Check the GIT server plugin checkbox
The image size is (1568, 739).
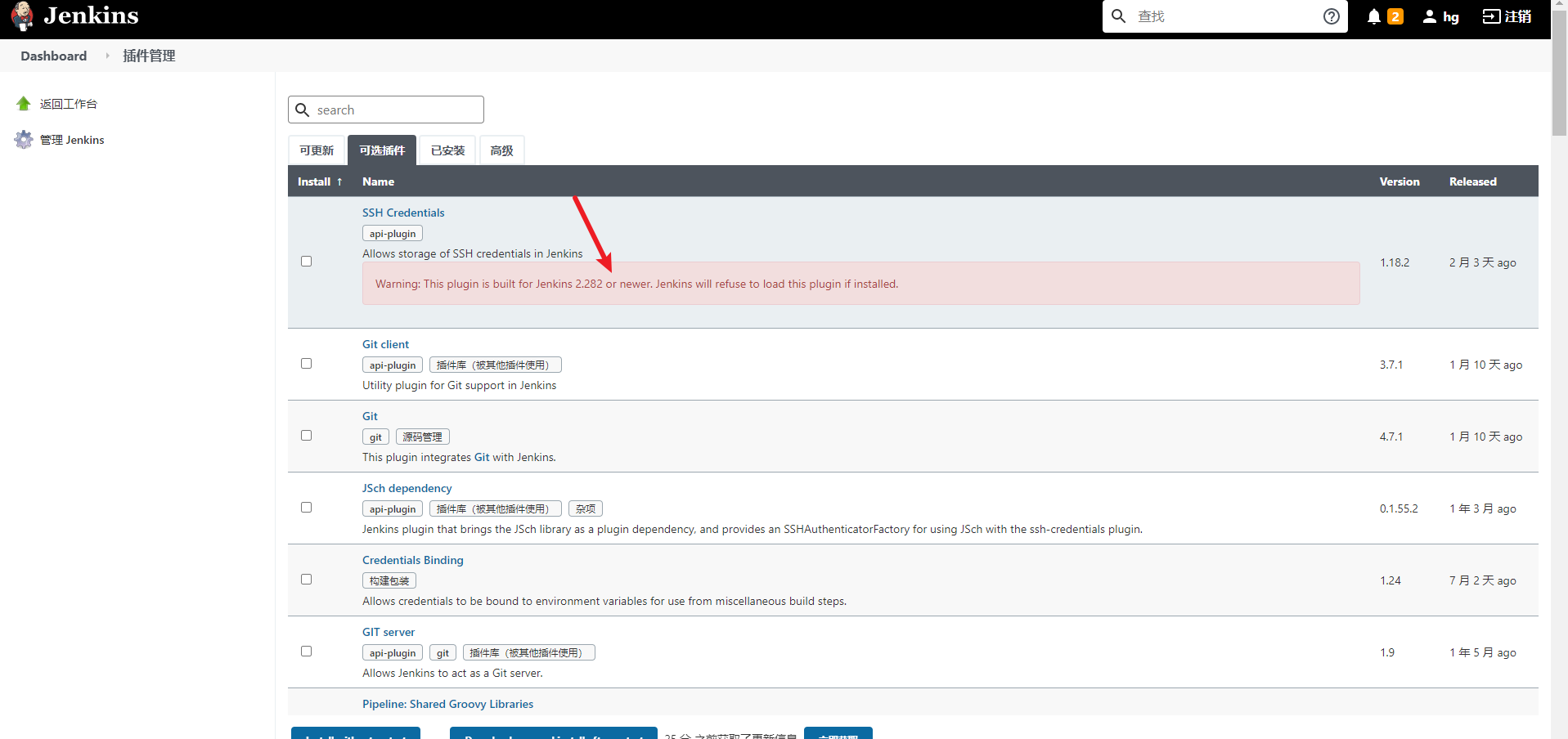[x=307, y=652]
